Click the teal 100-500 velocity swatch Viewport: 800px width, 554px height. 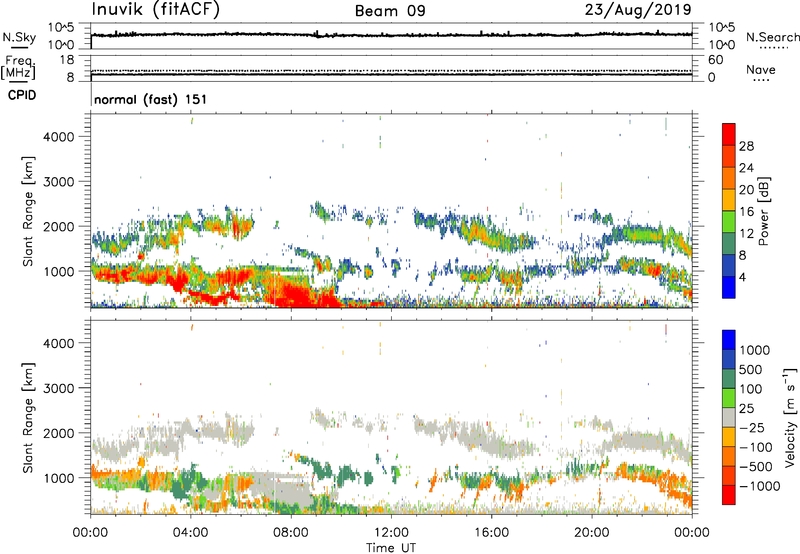(x=729, y=379)
